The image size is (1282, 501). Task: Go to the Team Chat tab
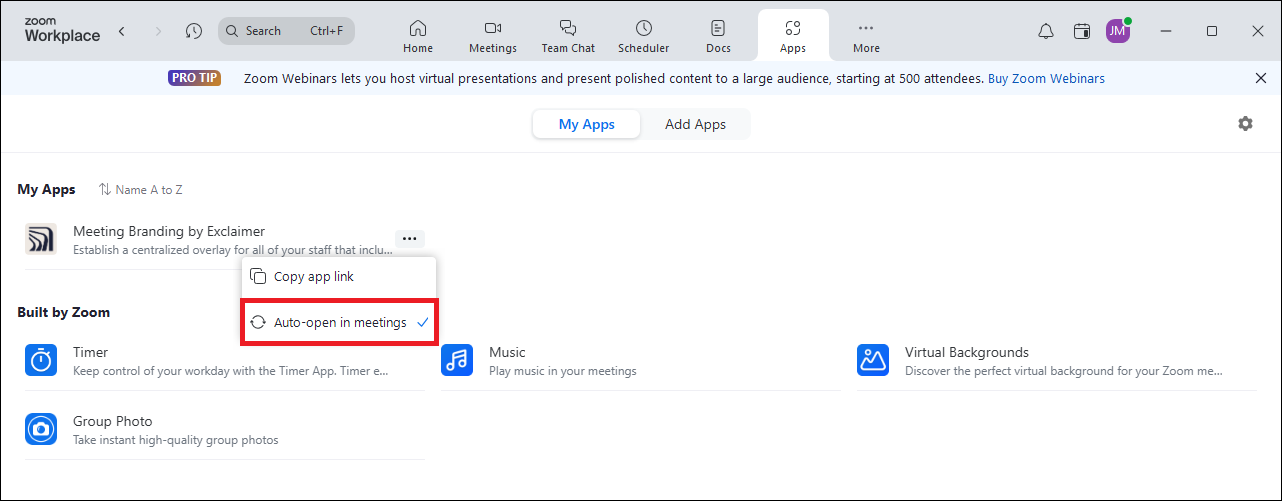coord(568,36)
